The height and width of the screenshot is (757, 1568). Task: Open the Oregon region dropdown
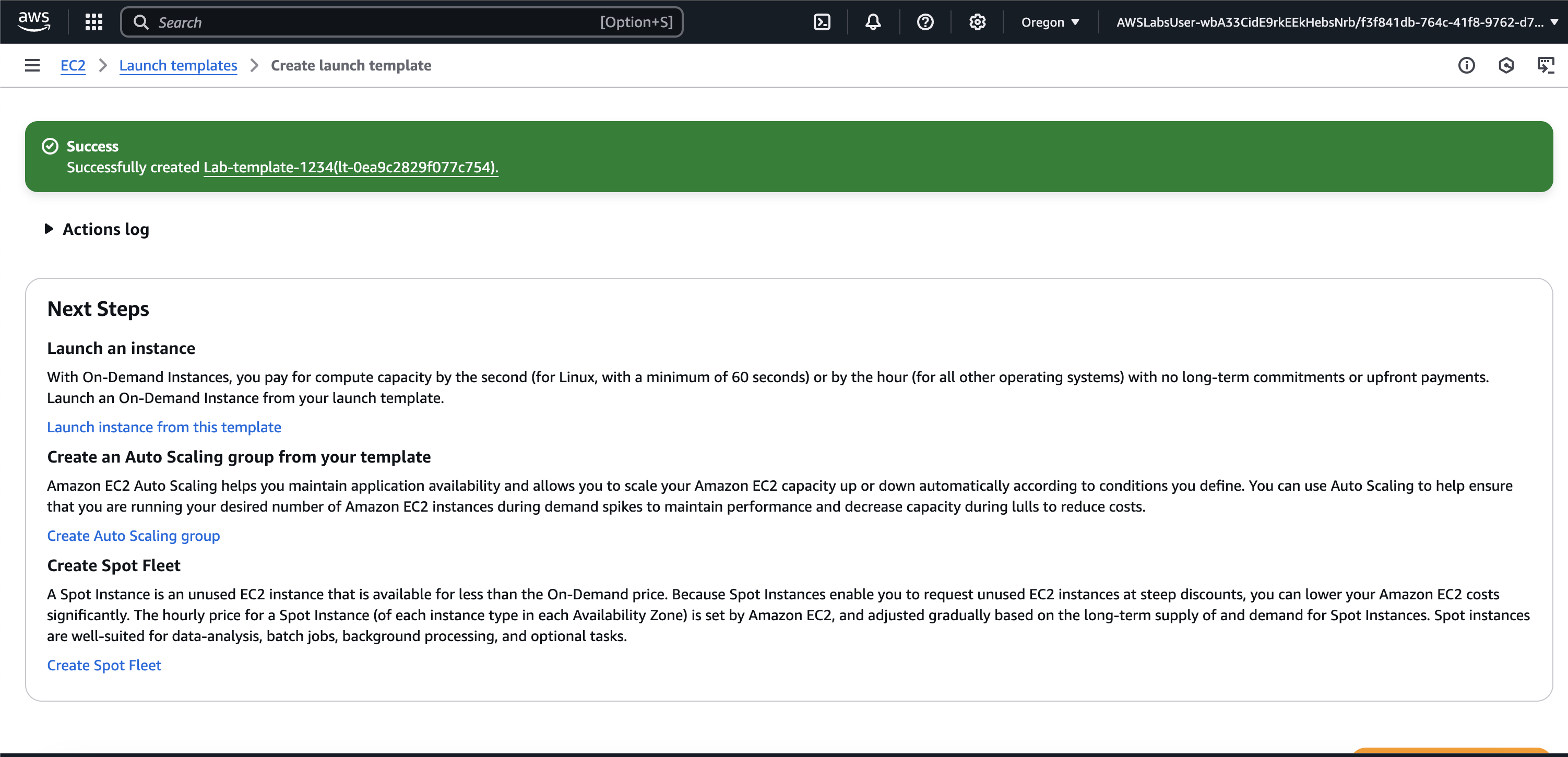click(1050, 22)
